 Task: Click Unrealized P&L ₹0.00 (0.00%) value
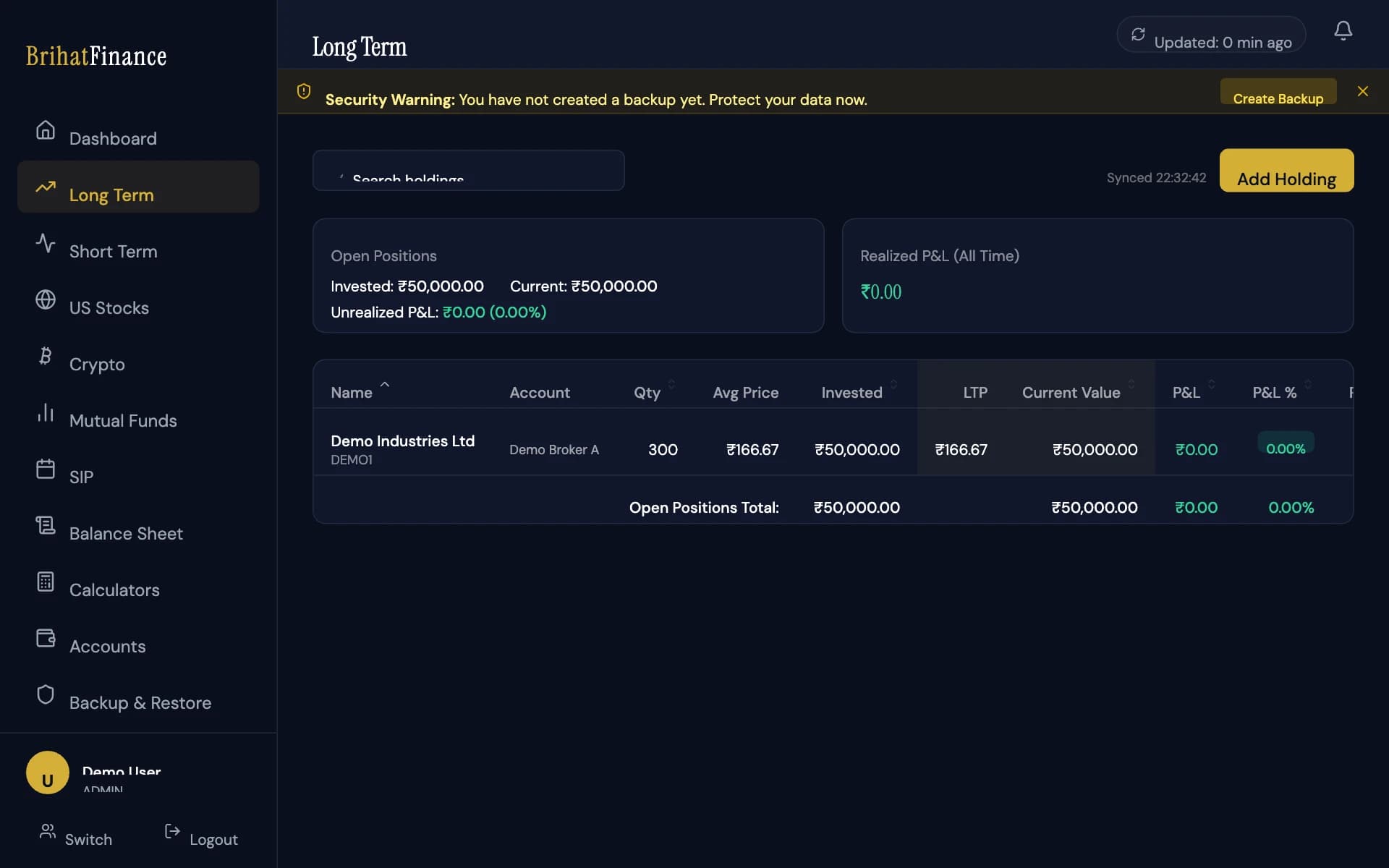point(494,312)
